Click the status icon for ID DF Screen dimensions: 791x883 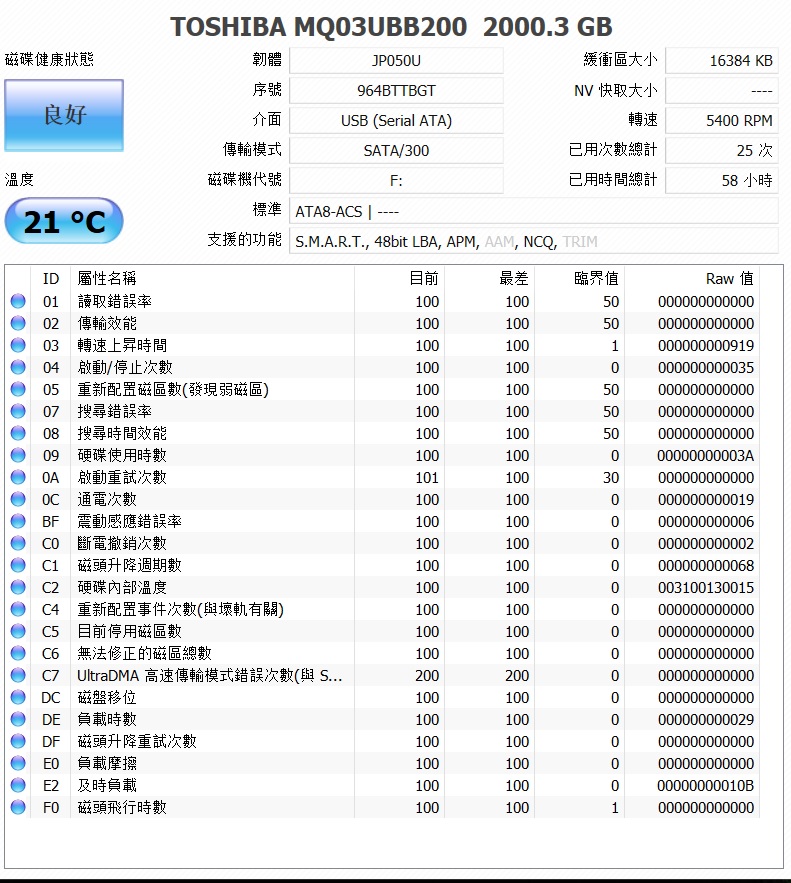[18, 741]
